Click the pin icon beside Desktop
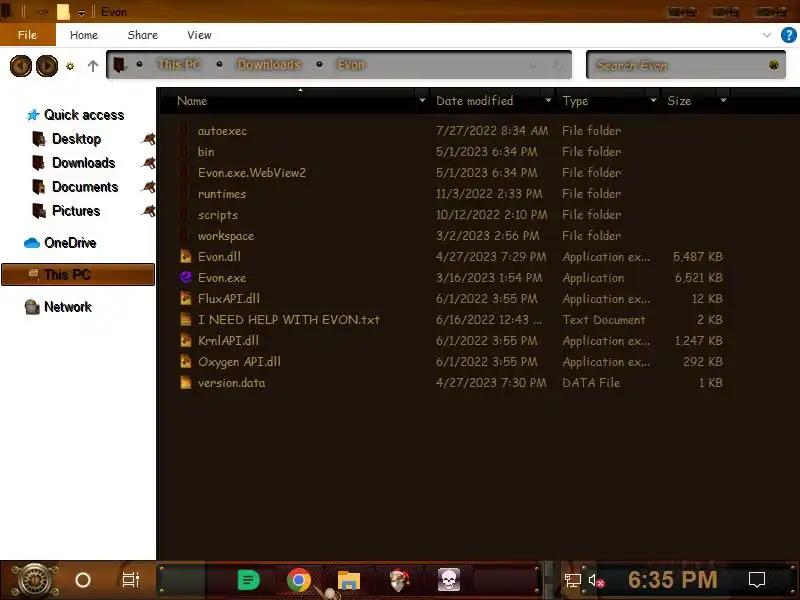800x600 pixels. point(148,139)
